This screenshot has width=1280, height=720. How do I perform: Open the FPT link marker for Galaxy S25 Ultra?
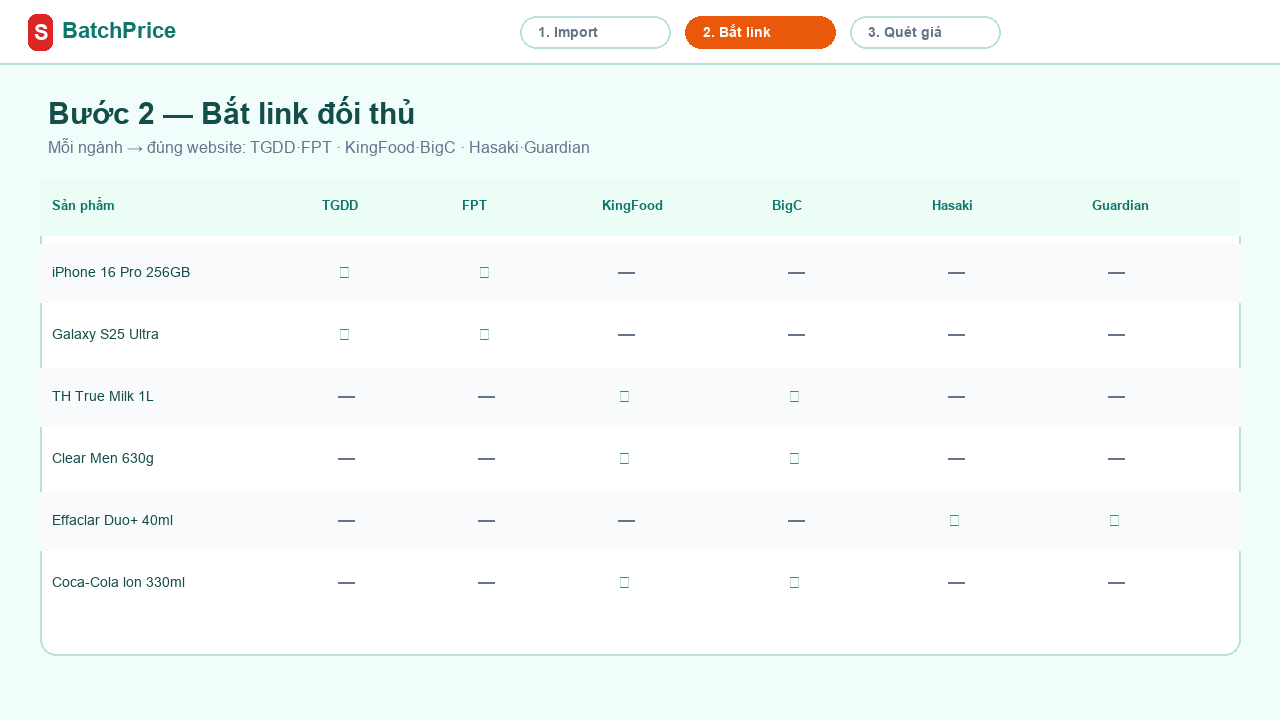484,334
